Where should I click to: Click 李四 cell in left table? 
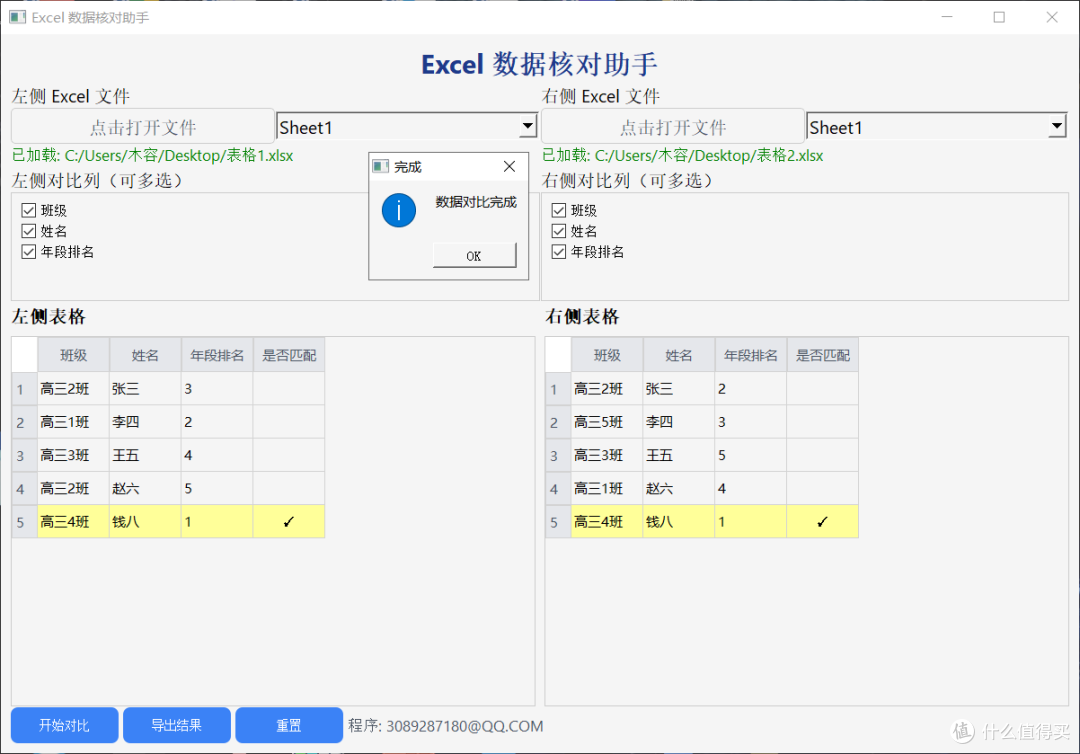[x=145, y=422]
